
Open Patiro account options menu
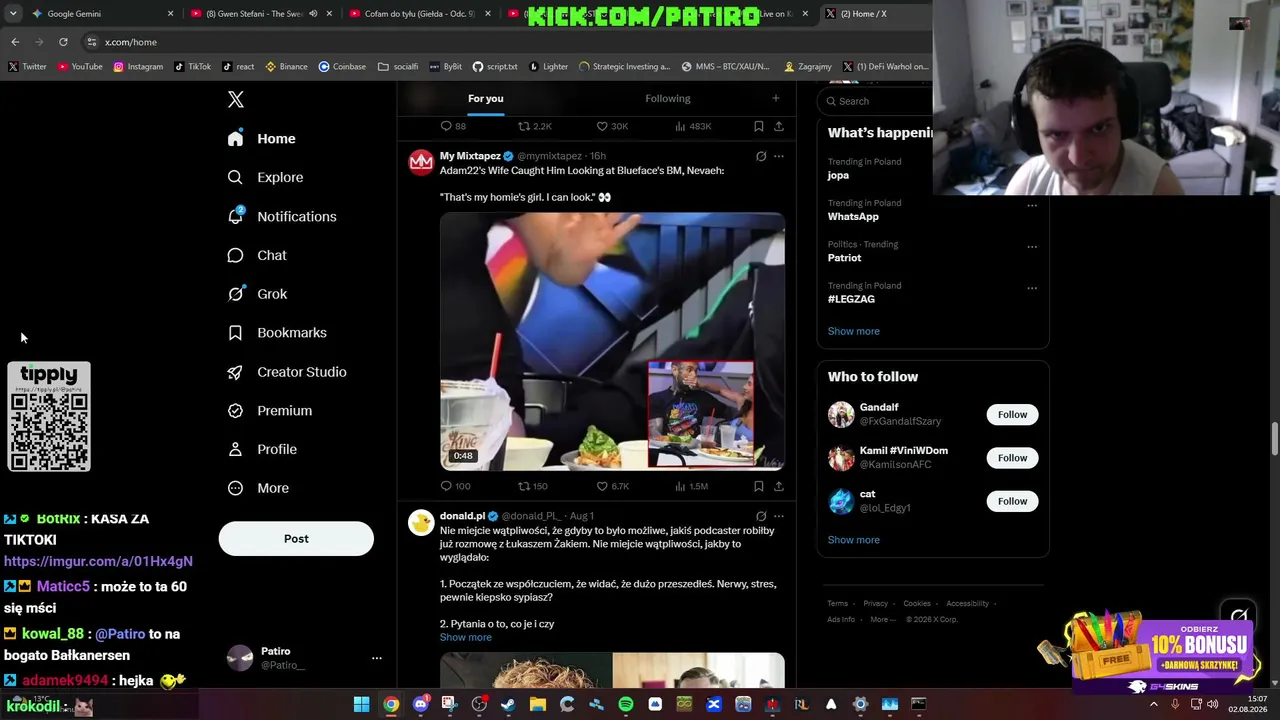(x=377, y=658)
